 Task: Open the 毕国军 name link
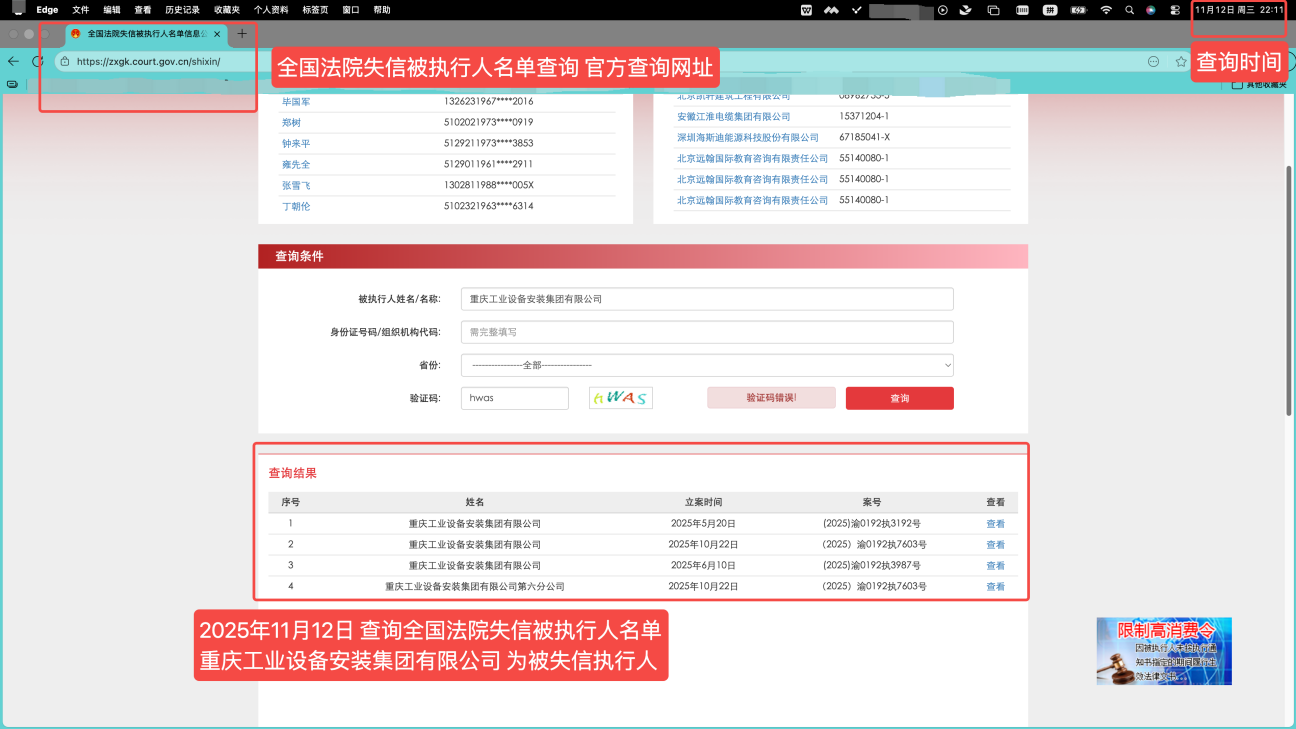point(296,102)
